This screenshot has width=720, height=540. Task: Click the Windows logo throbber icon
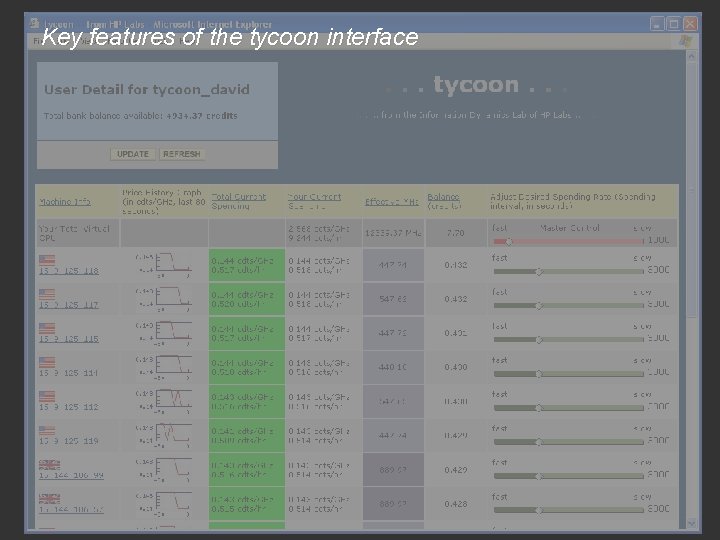point(686,41)
